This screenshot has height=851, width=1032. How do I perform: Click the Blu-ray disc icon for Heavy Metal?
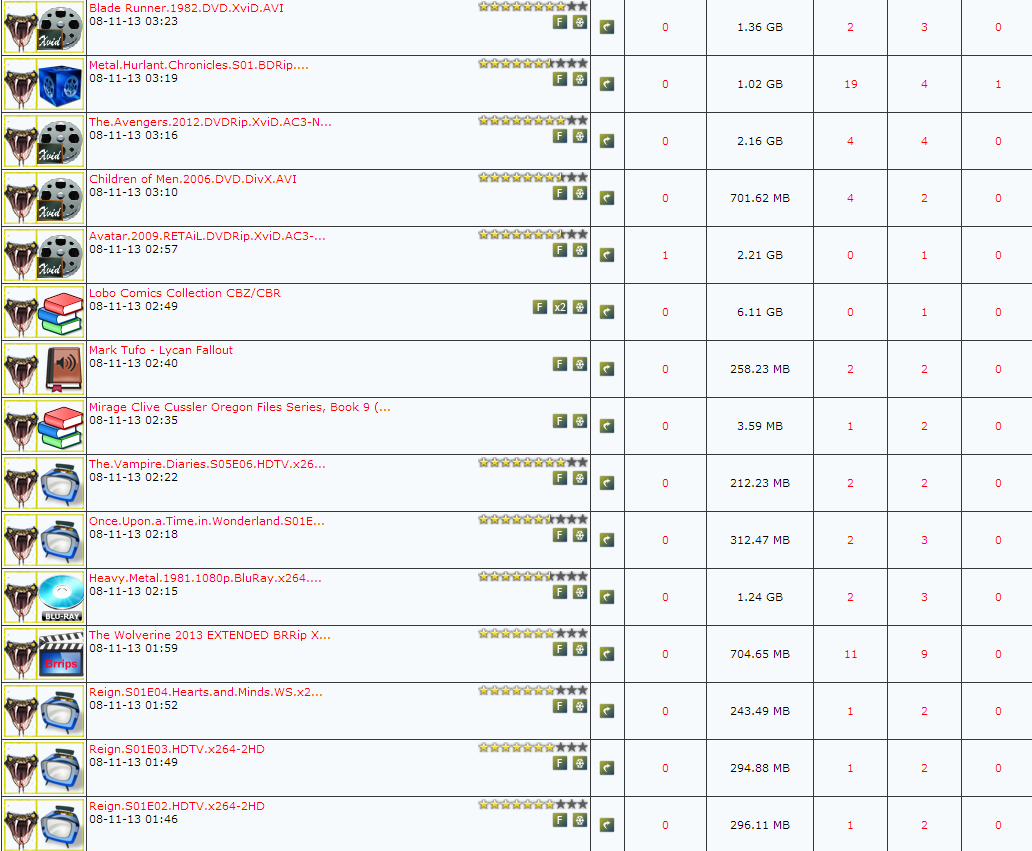[x=61, y=597]
